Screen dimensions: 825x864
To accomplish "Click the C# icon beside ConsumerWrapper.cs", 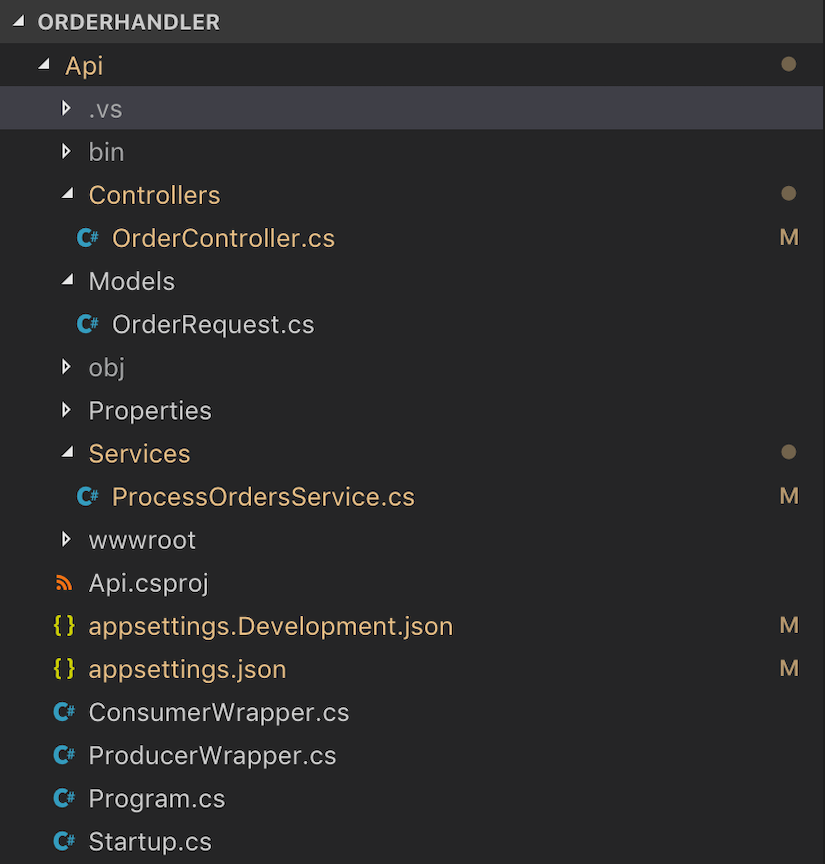I will pyautogui.click(x=64, y=712).
